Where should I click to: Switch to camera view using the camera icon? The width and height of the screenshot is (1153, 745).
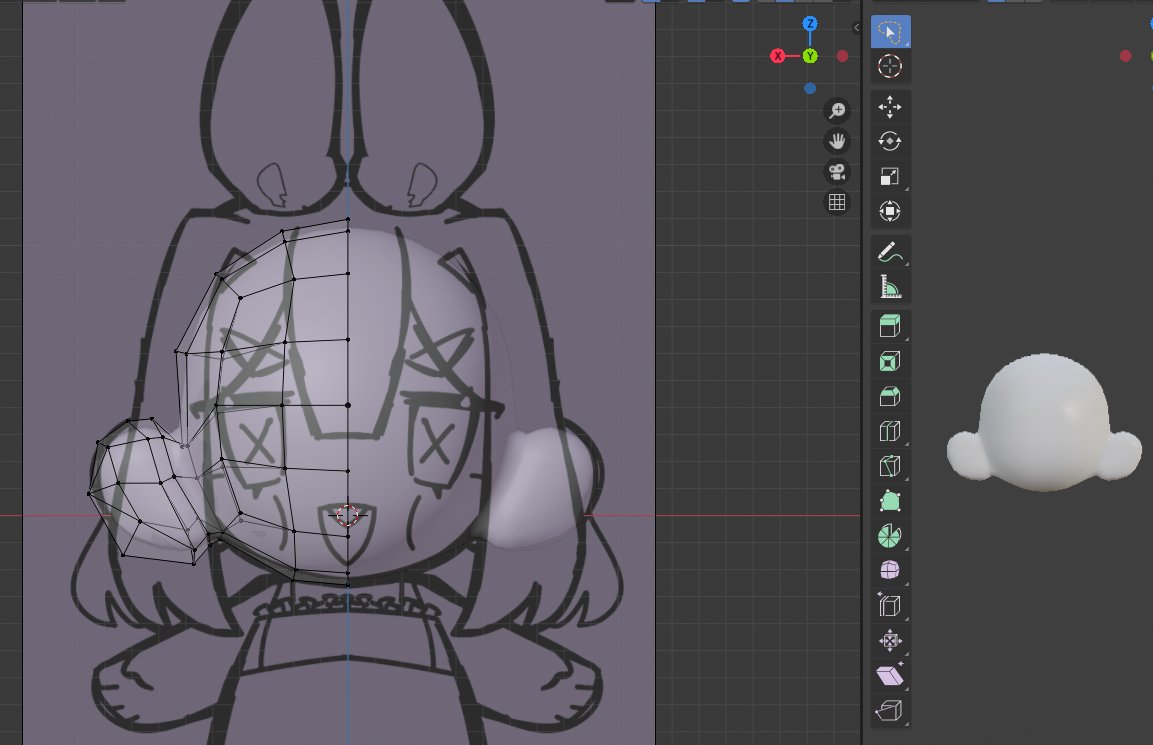(x=837, y=171)
